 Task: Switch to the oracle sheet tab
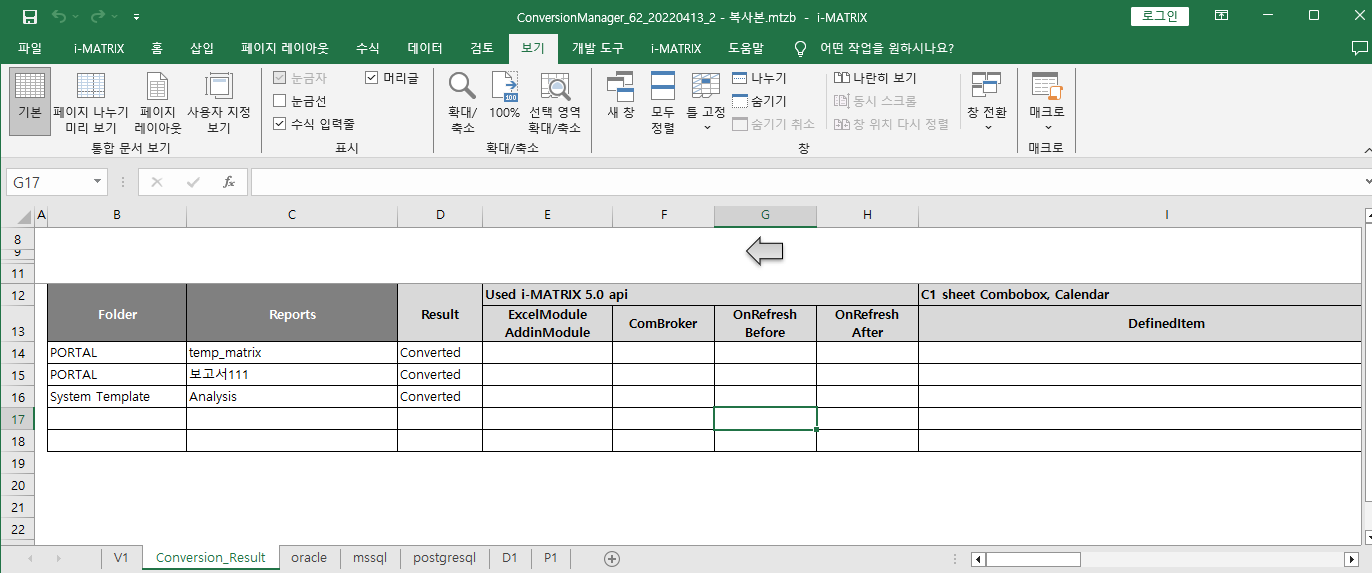(309, 558)
